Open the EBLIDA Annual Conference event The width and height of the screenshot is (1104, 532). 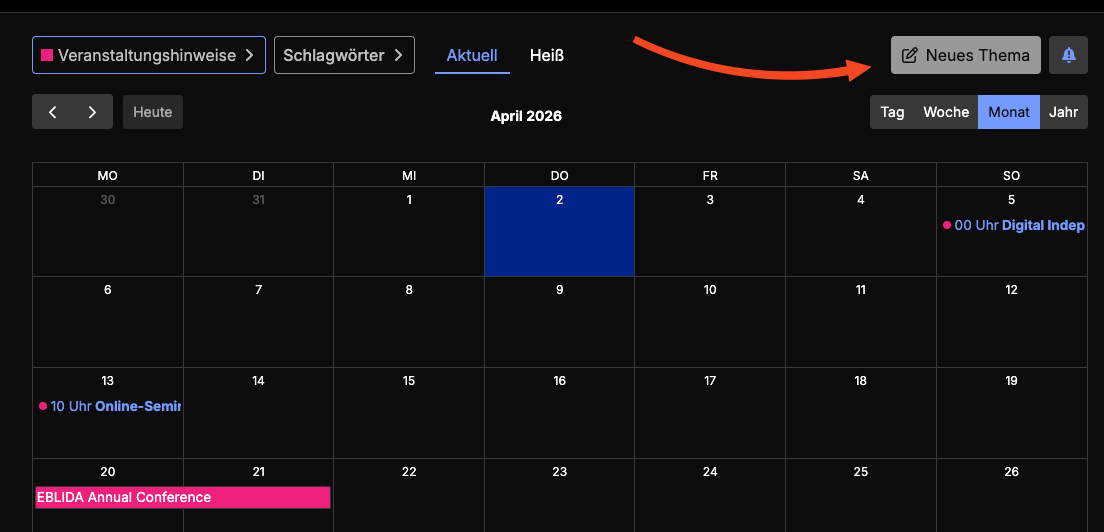[182, 497]
